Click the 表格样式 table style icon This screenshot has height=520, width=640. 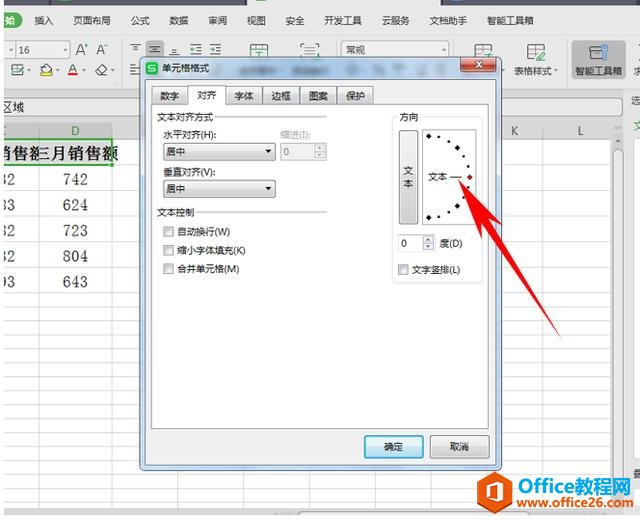coord(536,52)
